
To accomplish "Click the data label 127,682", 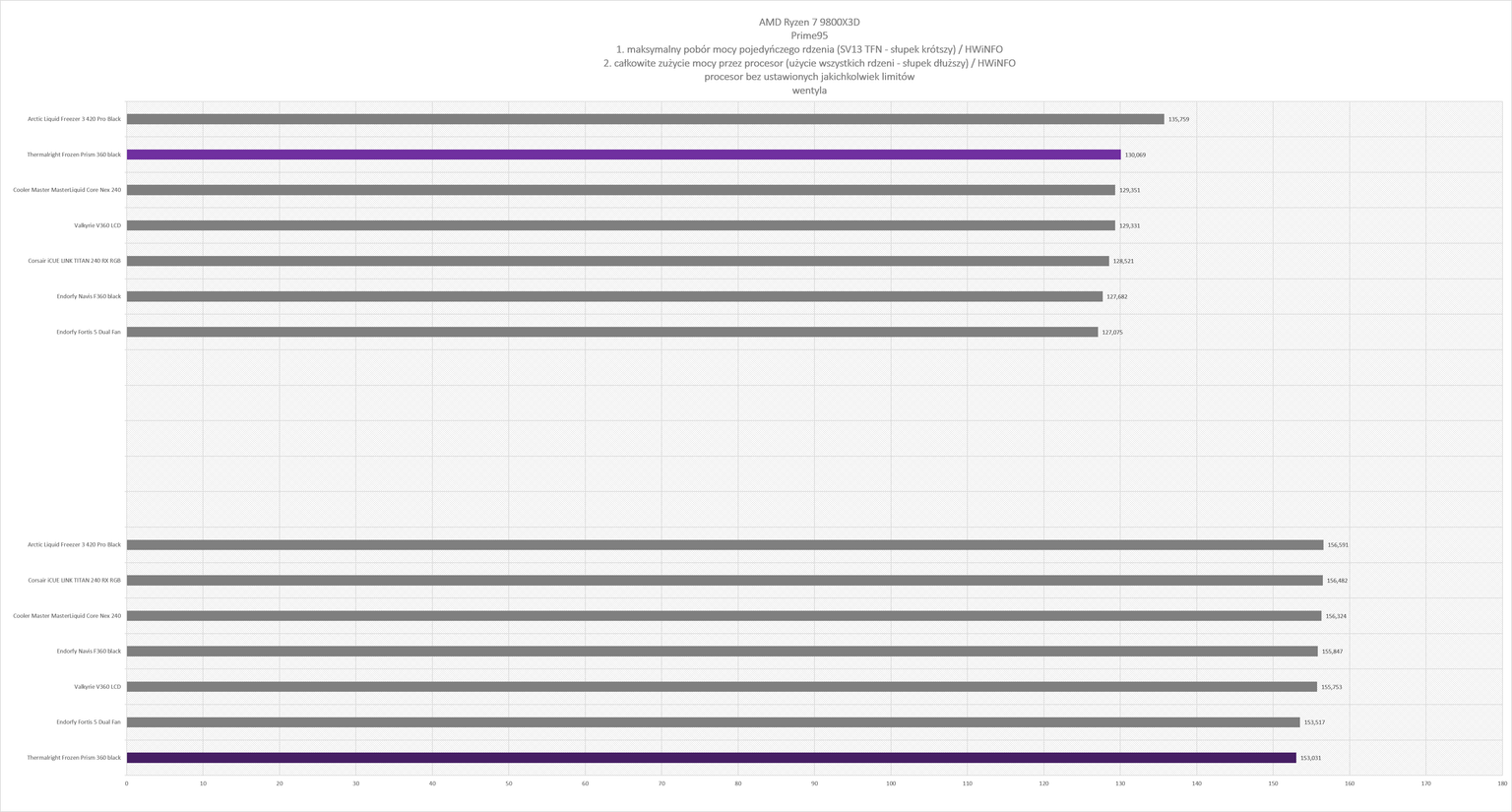I will click(1117, 296).
